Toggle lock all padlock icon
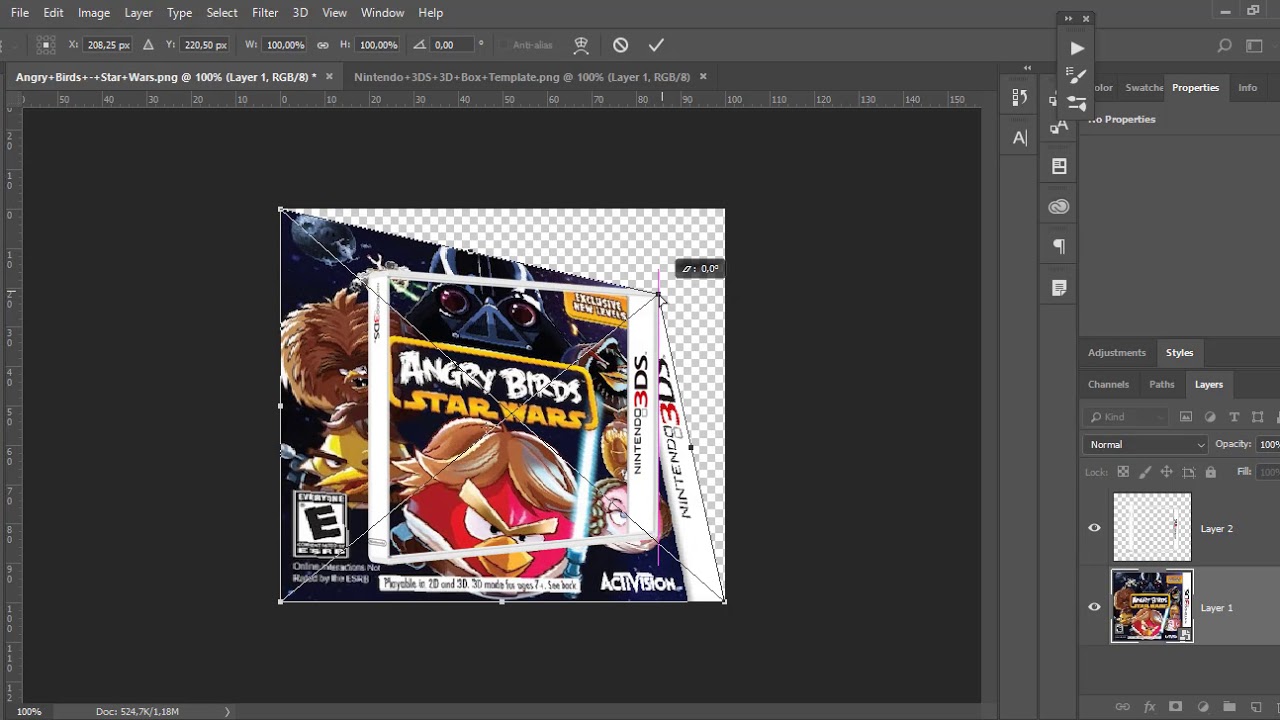Viewport: 1280px width, 720px height. (1211, 472)
